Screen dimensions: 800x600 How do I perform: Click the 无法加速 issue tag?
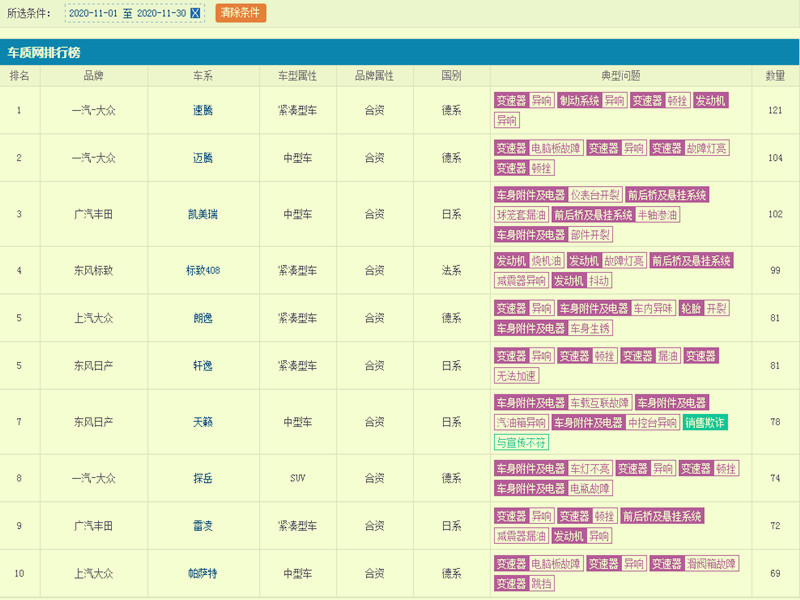[516, 376]
